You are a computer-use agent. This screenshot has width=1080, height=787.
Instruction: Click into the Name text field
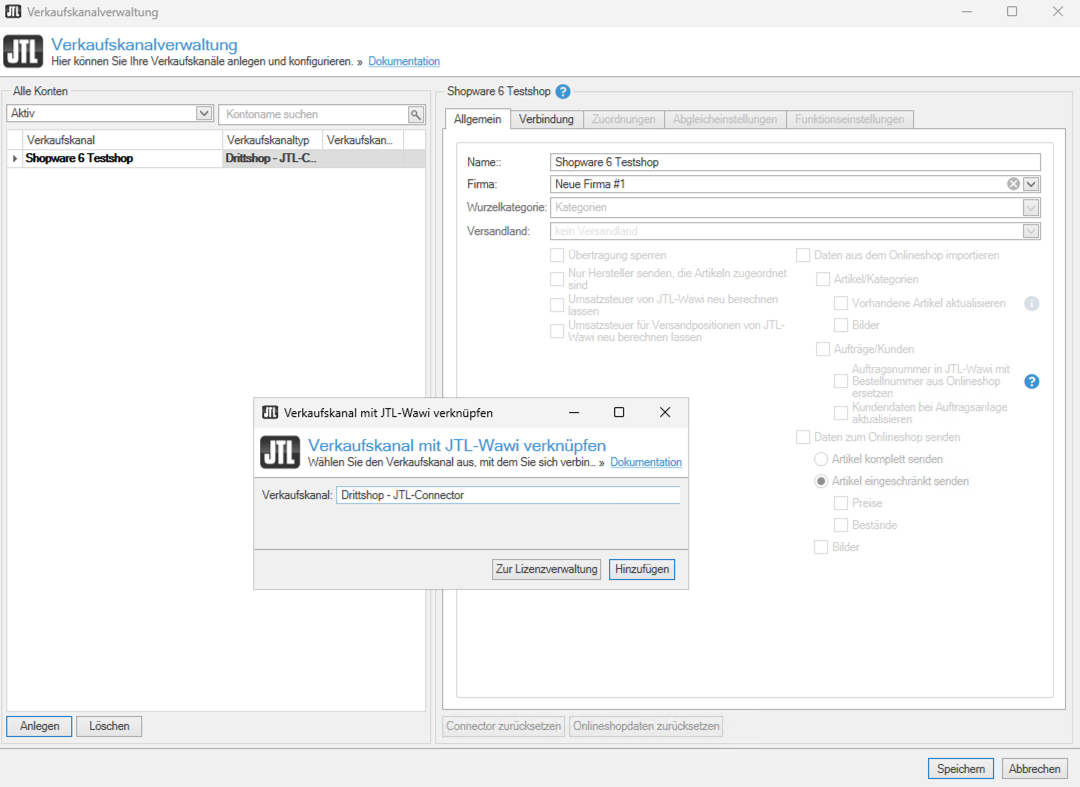click(795, 162)
